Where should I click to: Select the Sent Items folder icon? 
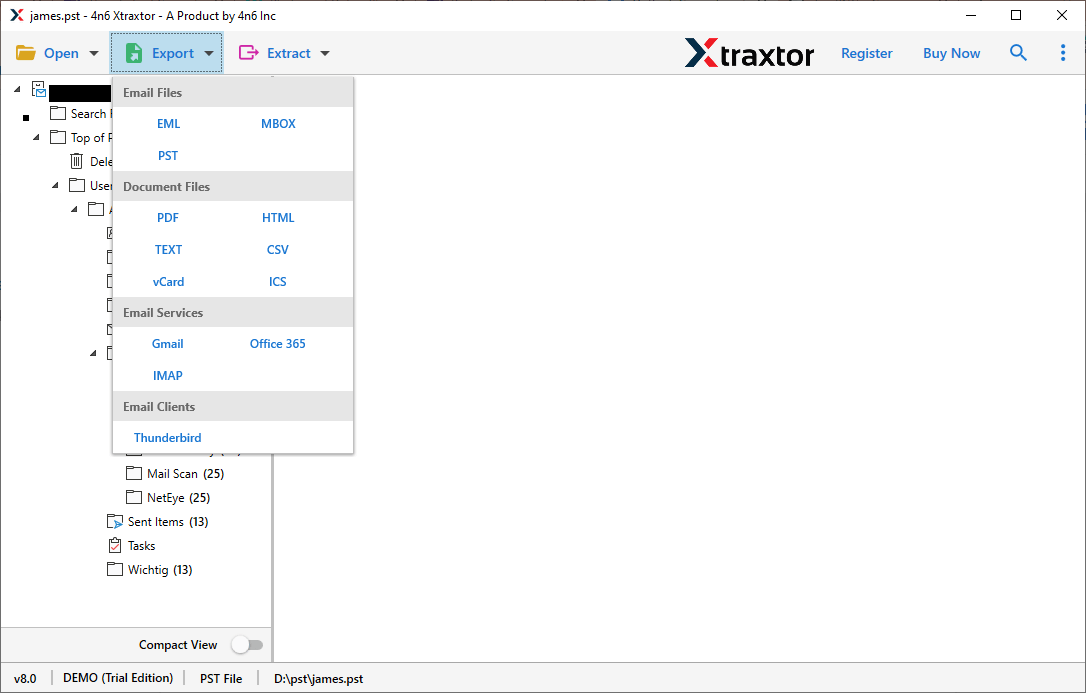pyautogui.click(x=116, y=521)
